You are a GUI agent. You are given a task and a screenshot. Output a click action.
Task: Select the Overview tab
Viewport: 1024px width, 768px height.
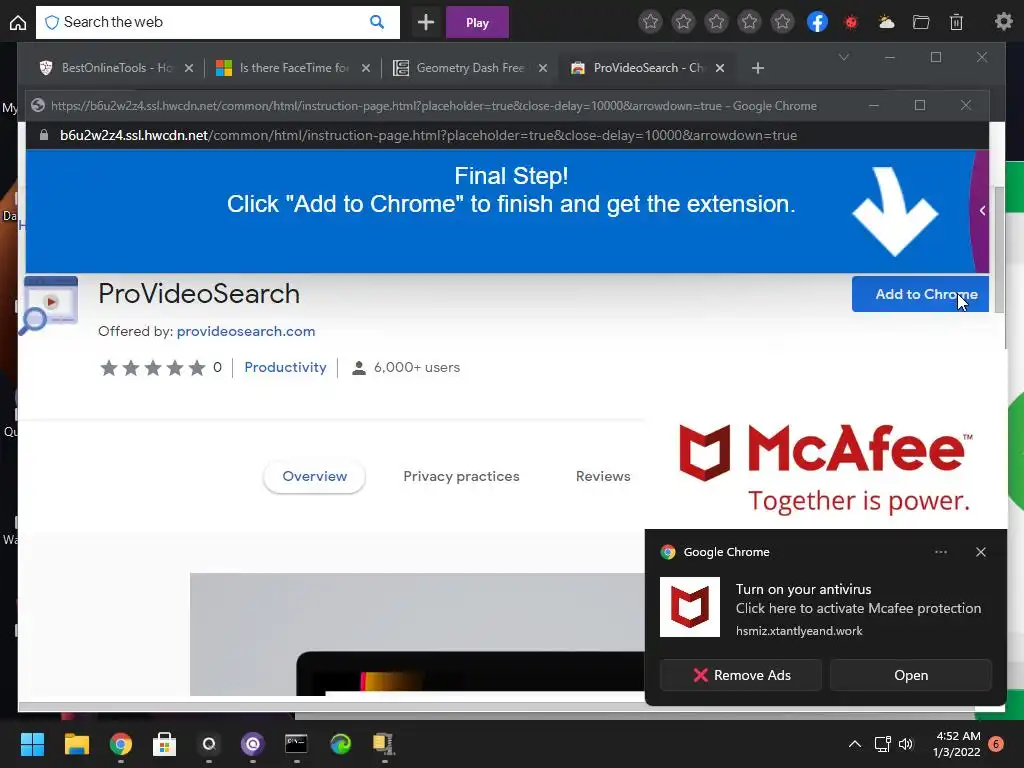tap(314, 476)
